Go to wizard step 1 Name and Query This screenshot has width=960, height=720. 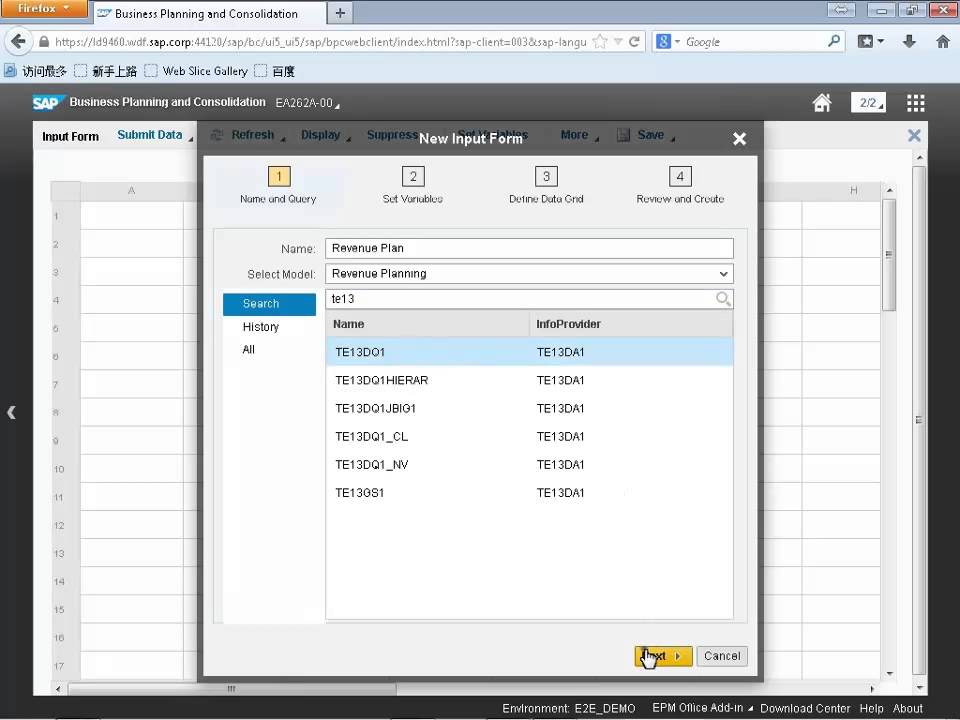click(279, 185)
